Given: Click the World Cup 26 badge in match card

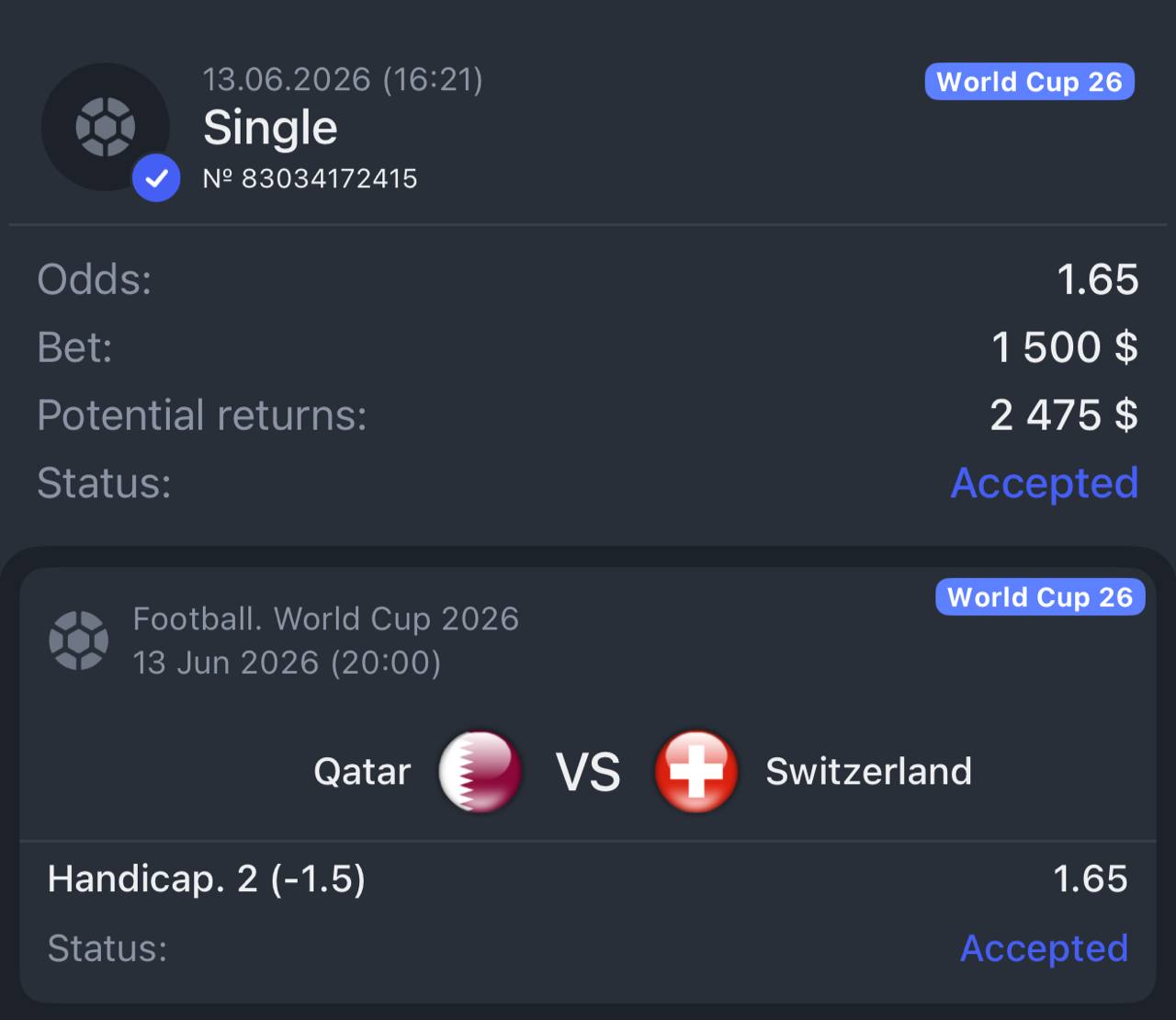Looking at the screenshot, I should click(x=1040, y=597).
